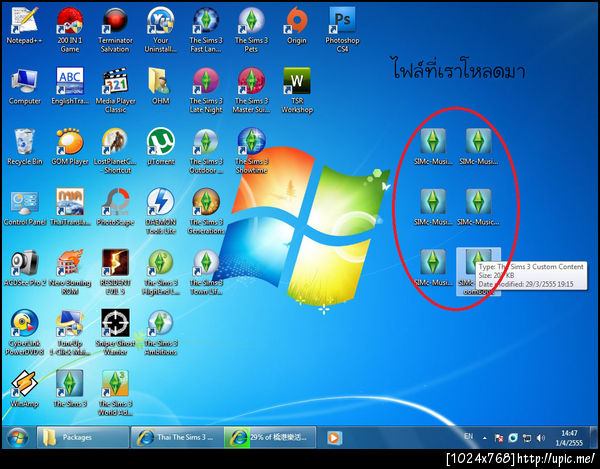Select The Sims 3 Fast Lane icon
The width and height of the screenshot is (600, 469).
click(206, 30)
